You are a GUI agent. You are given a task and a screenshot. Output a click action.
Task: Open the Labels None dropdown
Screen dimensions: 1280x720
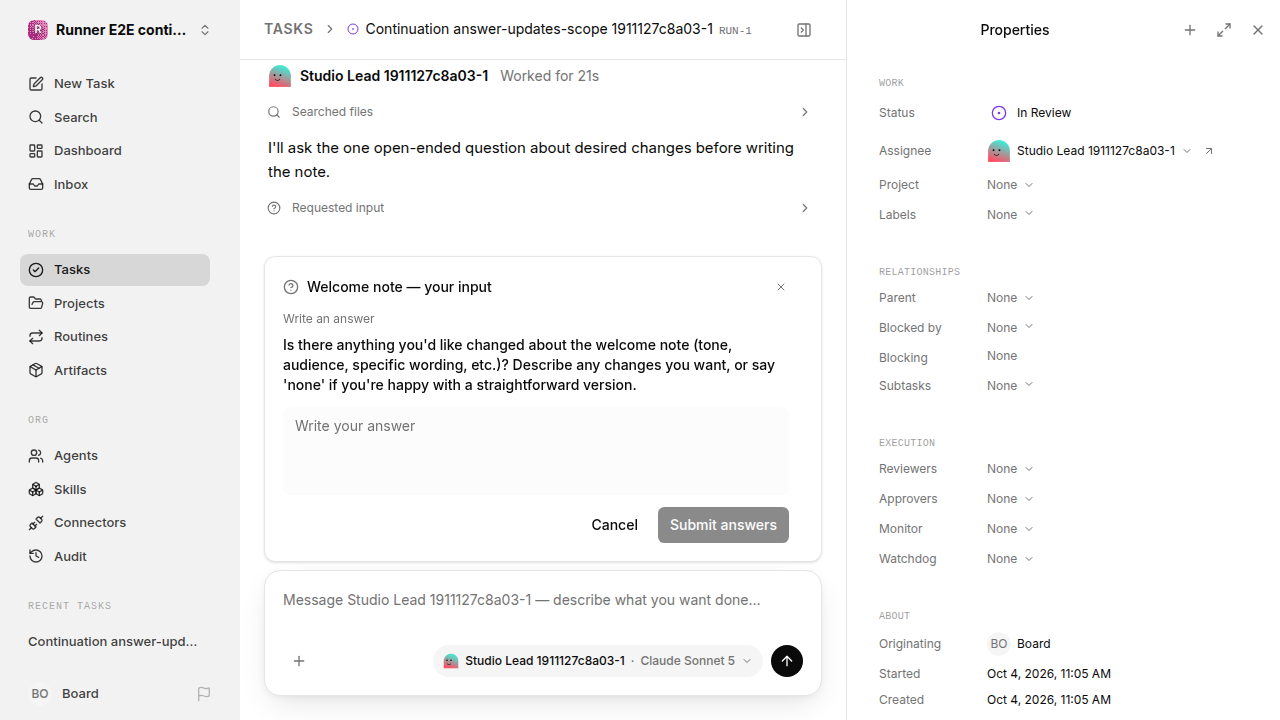pos(1010,215)
